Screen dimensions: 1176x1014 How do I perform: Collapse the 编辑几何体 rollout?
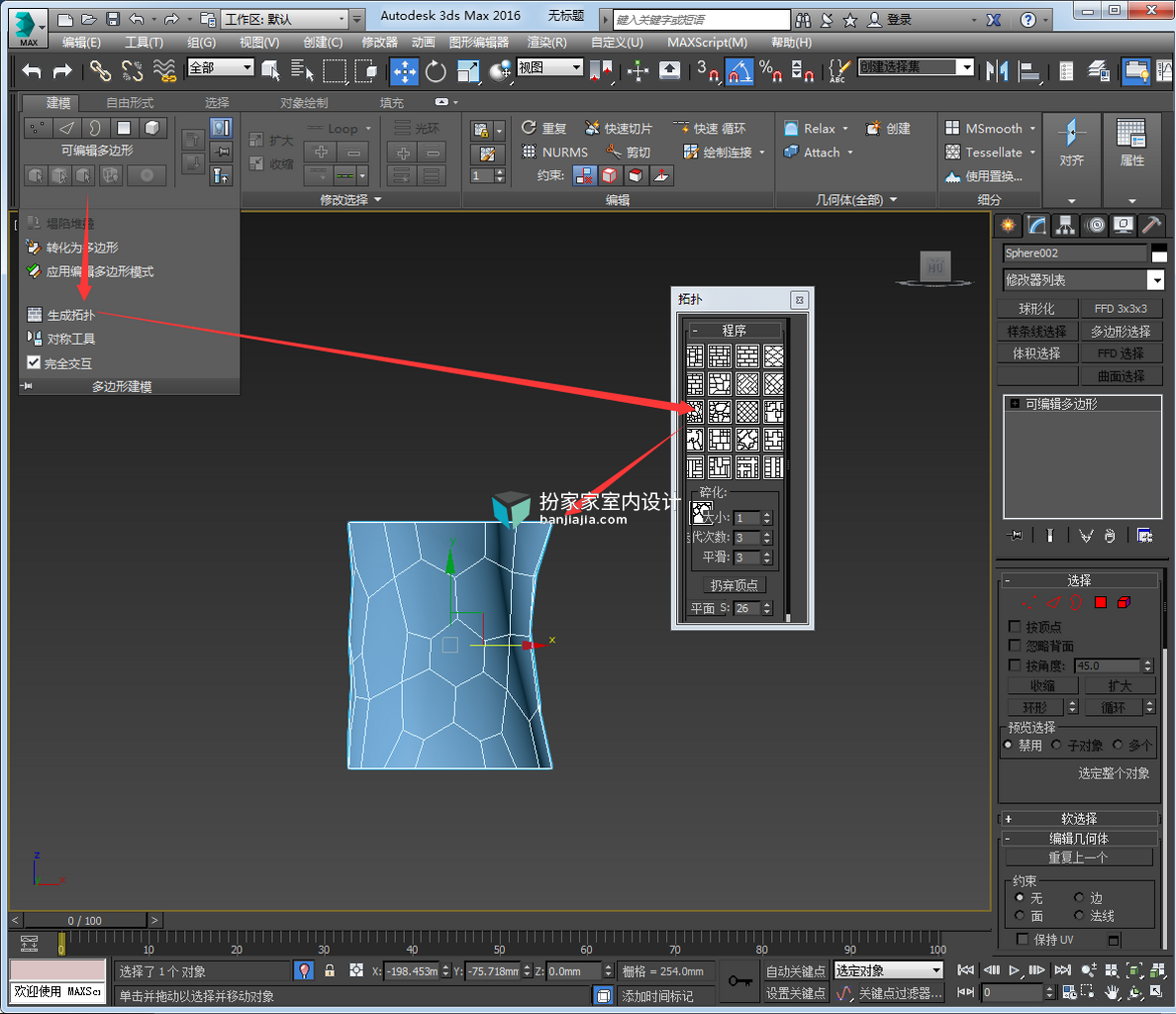click(x=1079, y=839)
